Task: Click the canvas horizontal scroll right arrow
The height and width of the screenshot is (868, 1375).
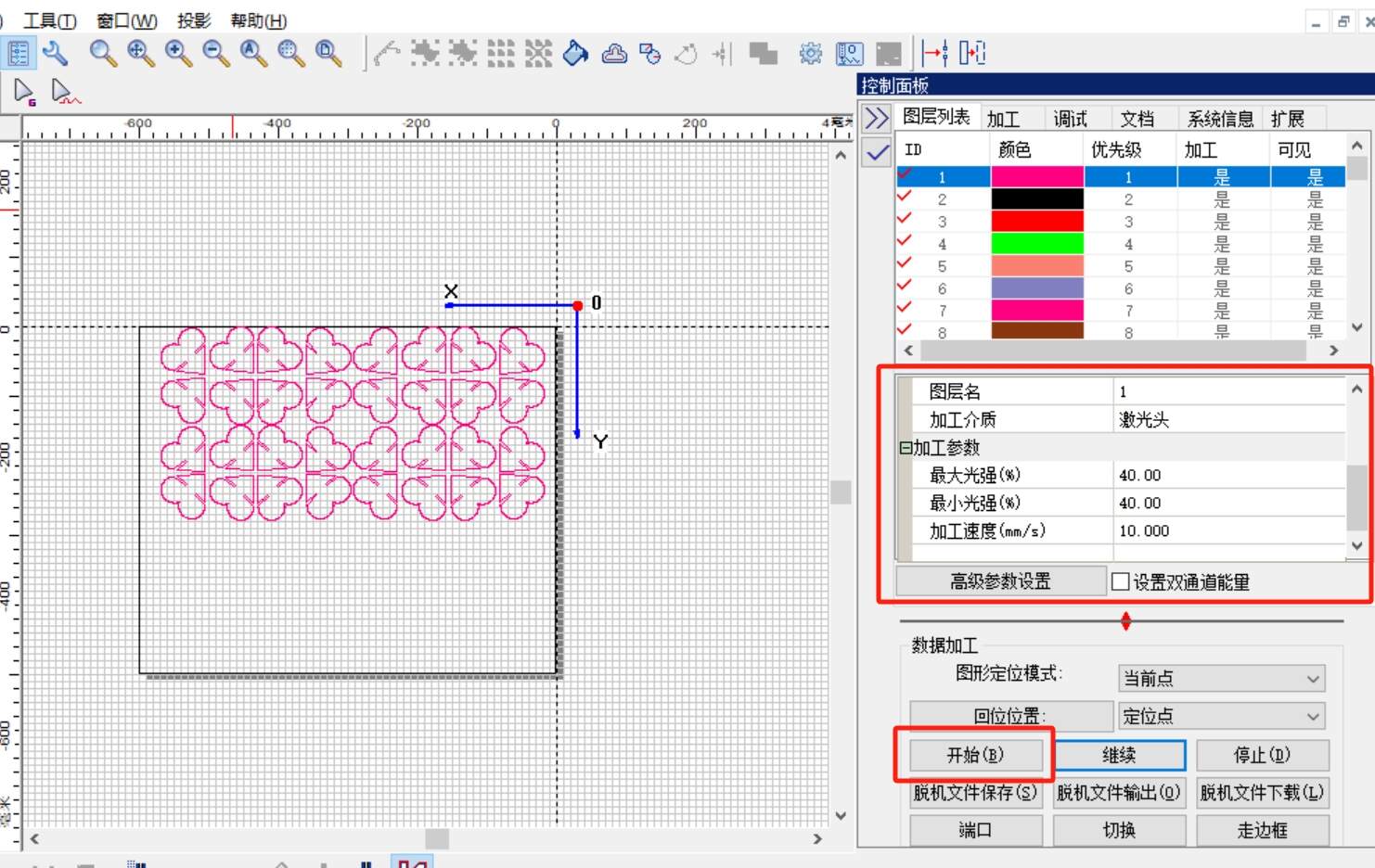Action: click(817, 838)
